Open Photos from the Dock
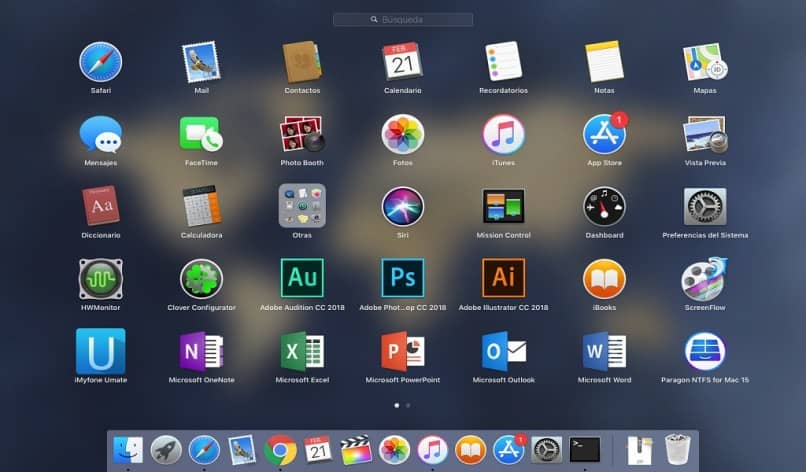This screenshot has width=806, height=472. pyautogui.click(x=394, y=450)
